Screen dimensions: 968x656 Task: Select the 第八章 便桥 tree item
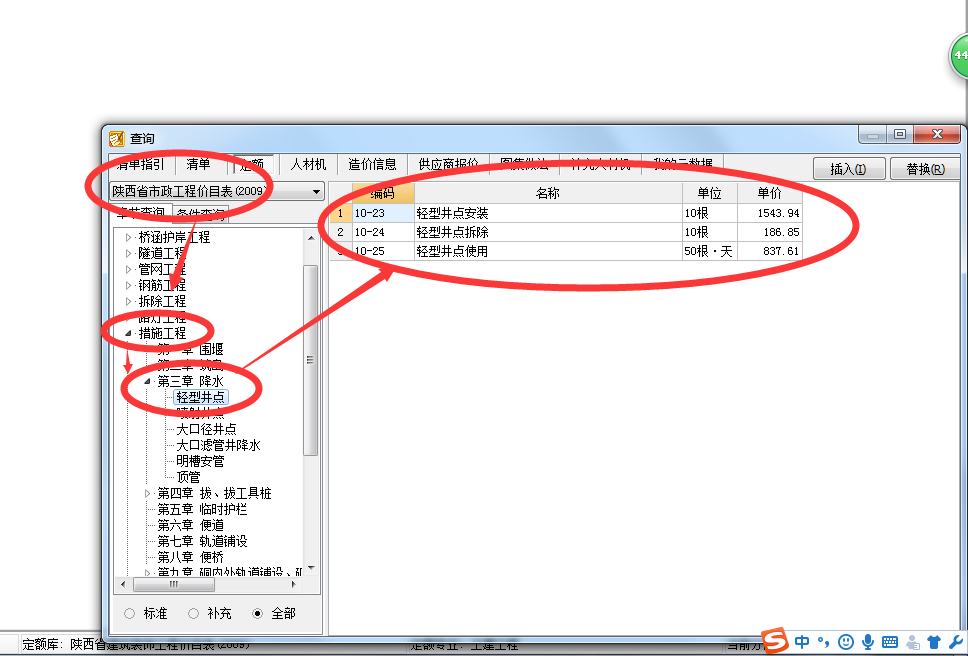(190, 557)
